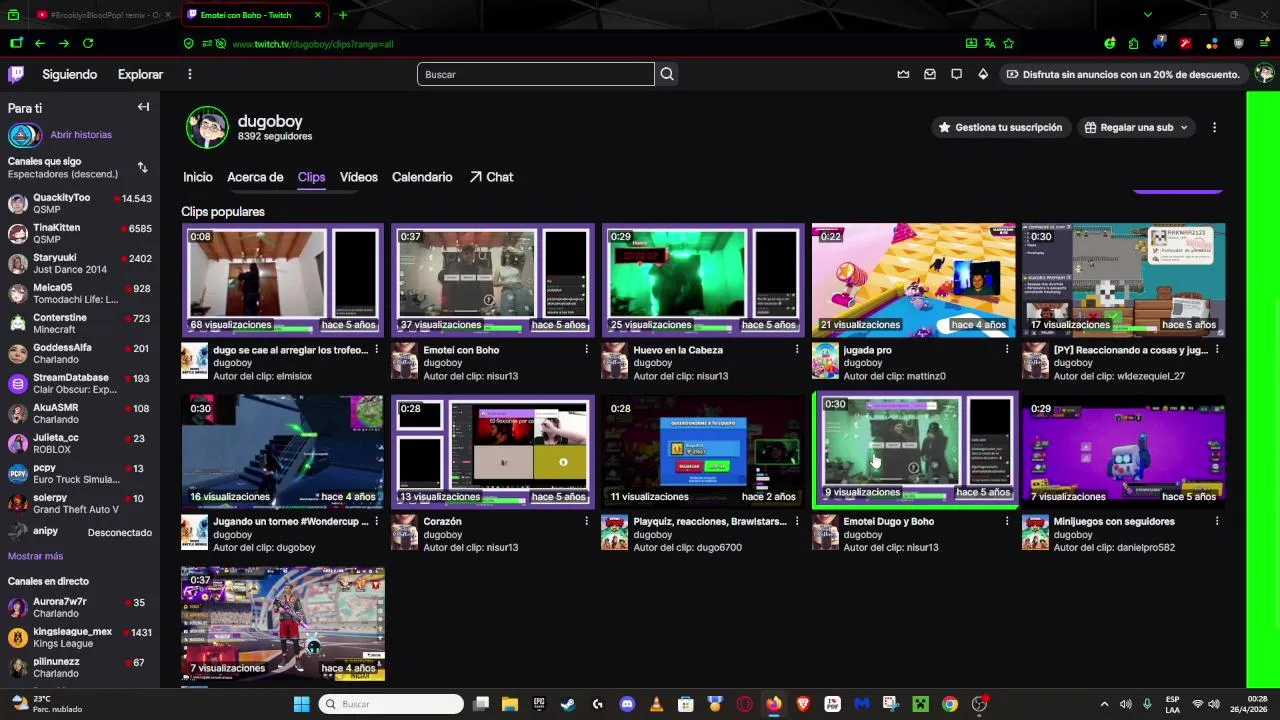Switch to the Acerca de tab
The image size is (1280, 720).
[x=255, y=177]
